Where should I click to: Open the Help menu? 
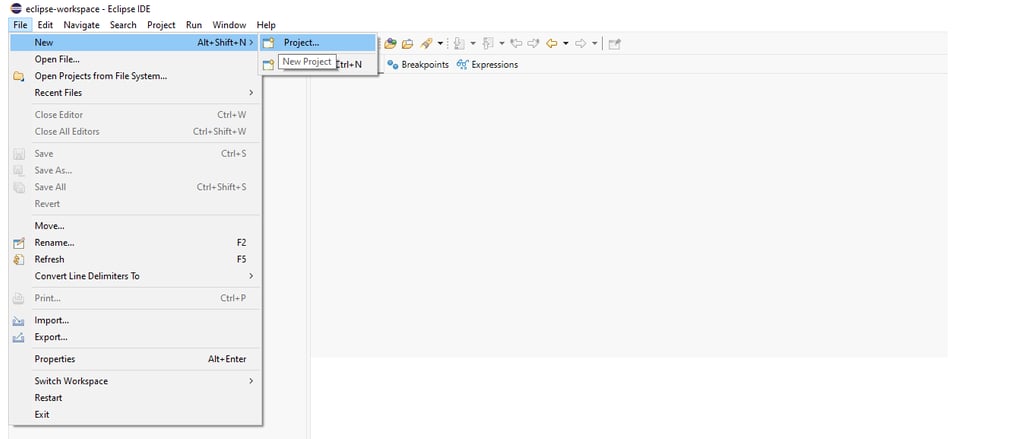(x=266, y=25)
